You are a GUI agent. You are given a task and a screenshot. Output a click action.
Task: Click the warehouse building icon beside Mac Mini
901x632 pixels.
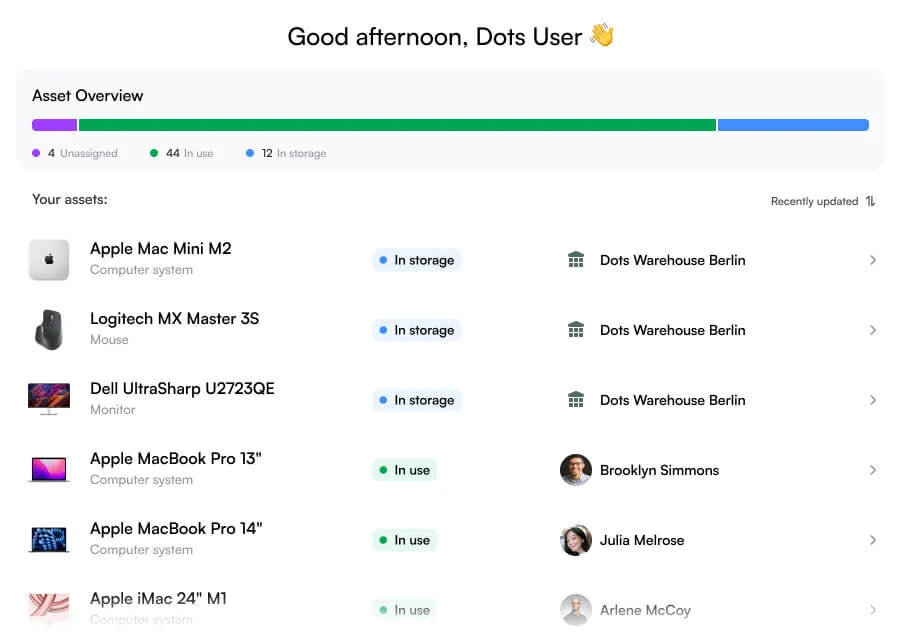[x=576, y=260]
